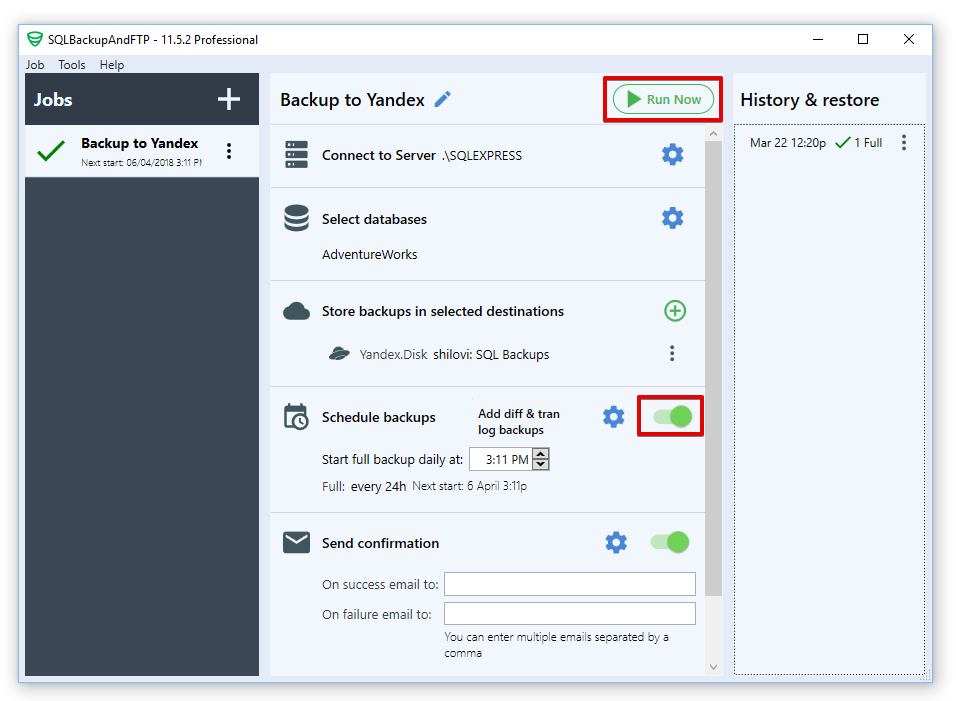Click the Yandex.Disk saucer icon

click(340, 354)
